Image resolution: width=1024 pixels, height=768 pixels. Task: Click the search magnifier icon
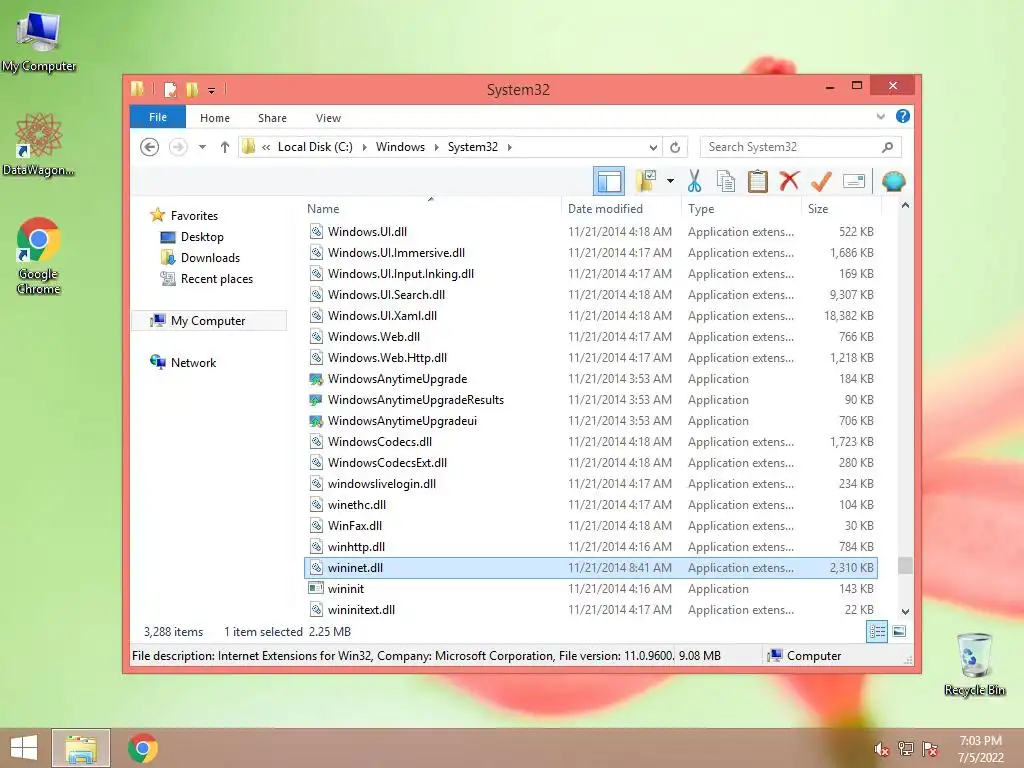tap(887, 147)
